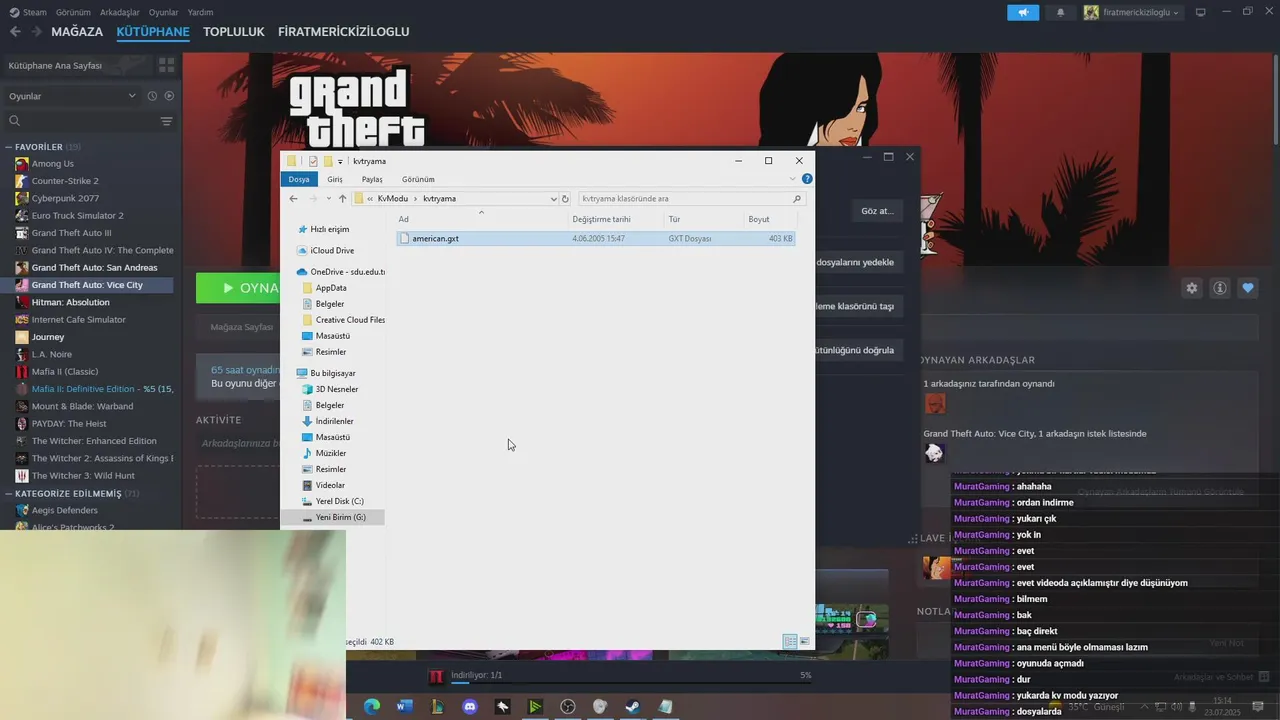Open Explorer address bar history dropdown

(x=554, y=198)
